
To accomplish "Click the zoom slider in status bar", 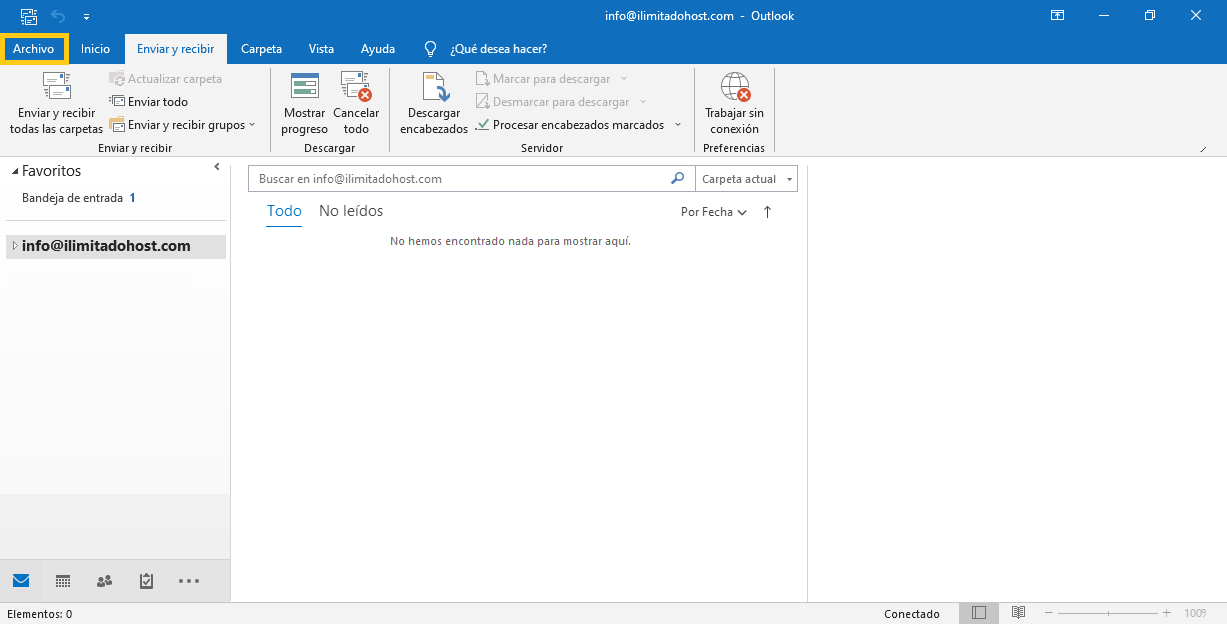I will click(1108, 613).
